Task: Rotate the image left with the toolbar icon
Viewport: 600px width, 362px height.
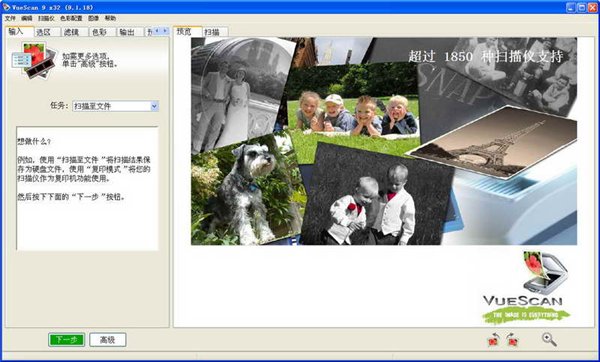Action: [494, 339]
